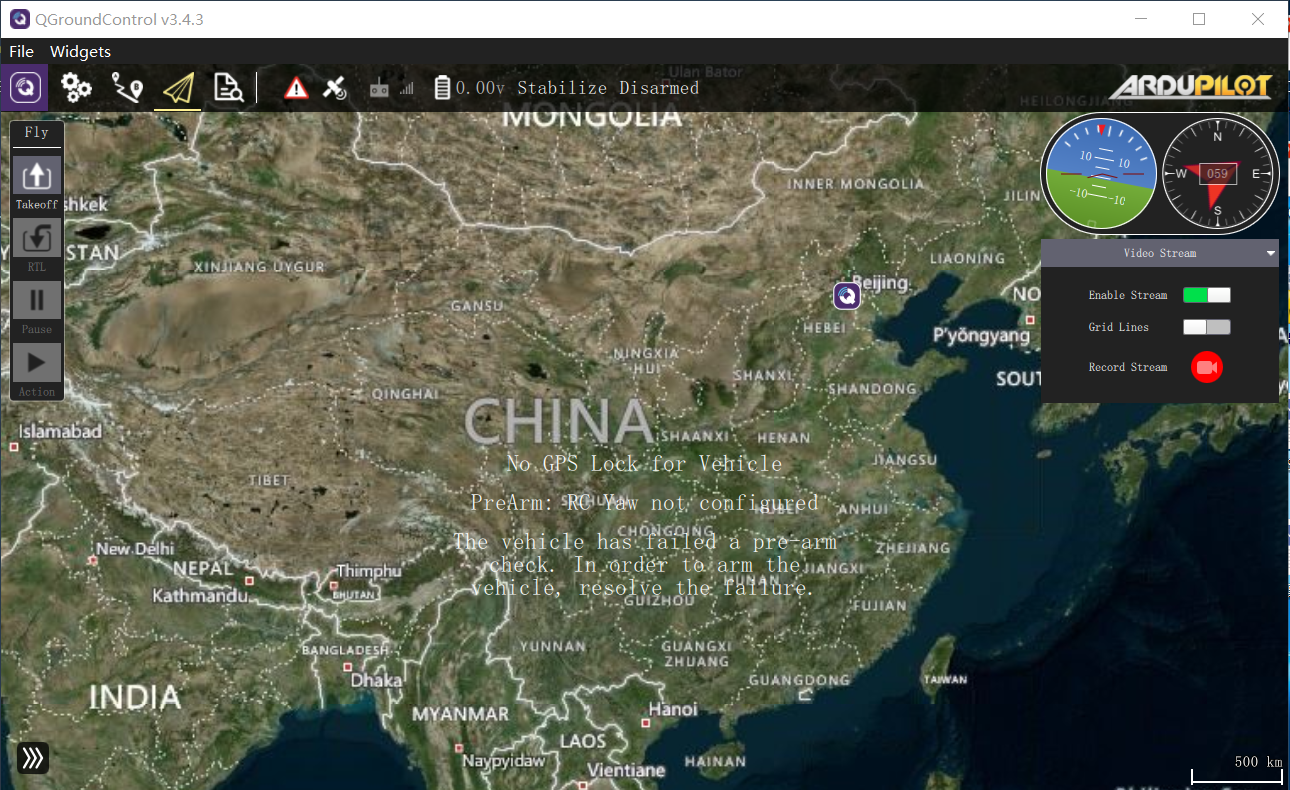
Task: Toggle the Grid Lines switch
Action: pos(1207,327)
